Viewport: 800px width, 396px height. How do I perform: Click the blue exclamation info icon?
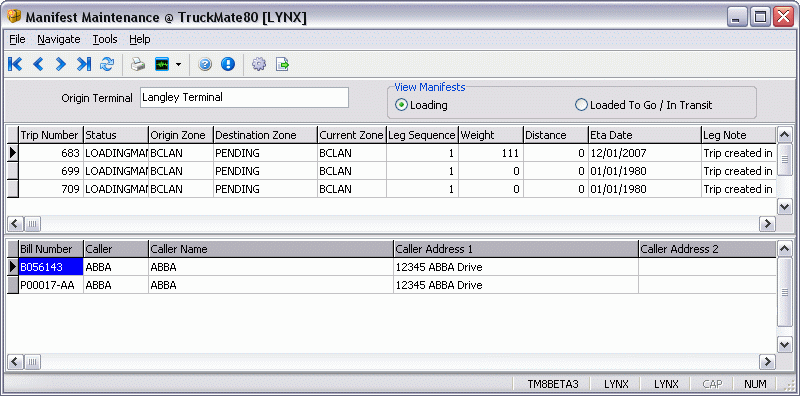[228, 64]
